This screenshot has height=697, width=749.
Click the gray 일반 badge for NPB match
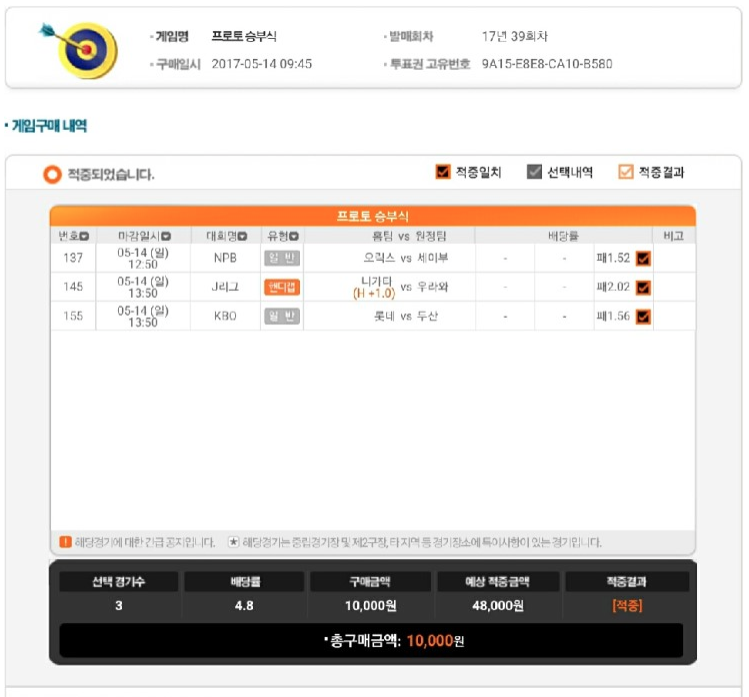point(282,258)
